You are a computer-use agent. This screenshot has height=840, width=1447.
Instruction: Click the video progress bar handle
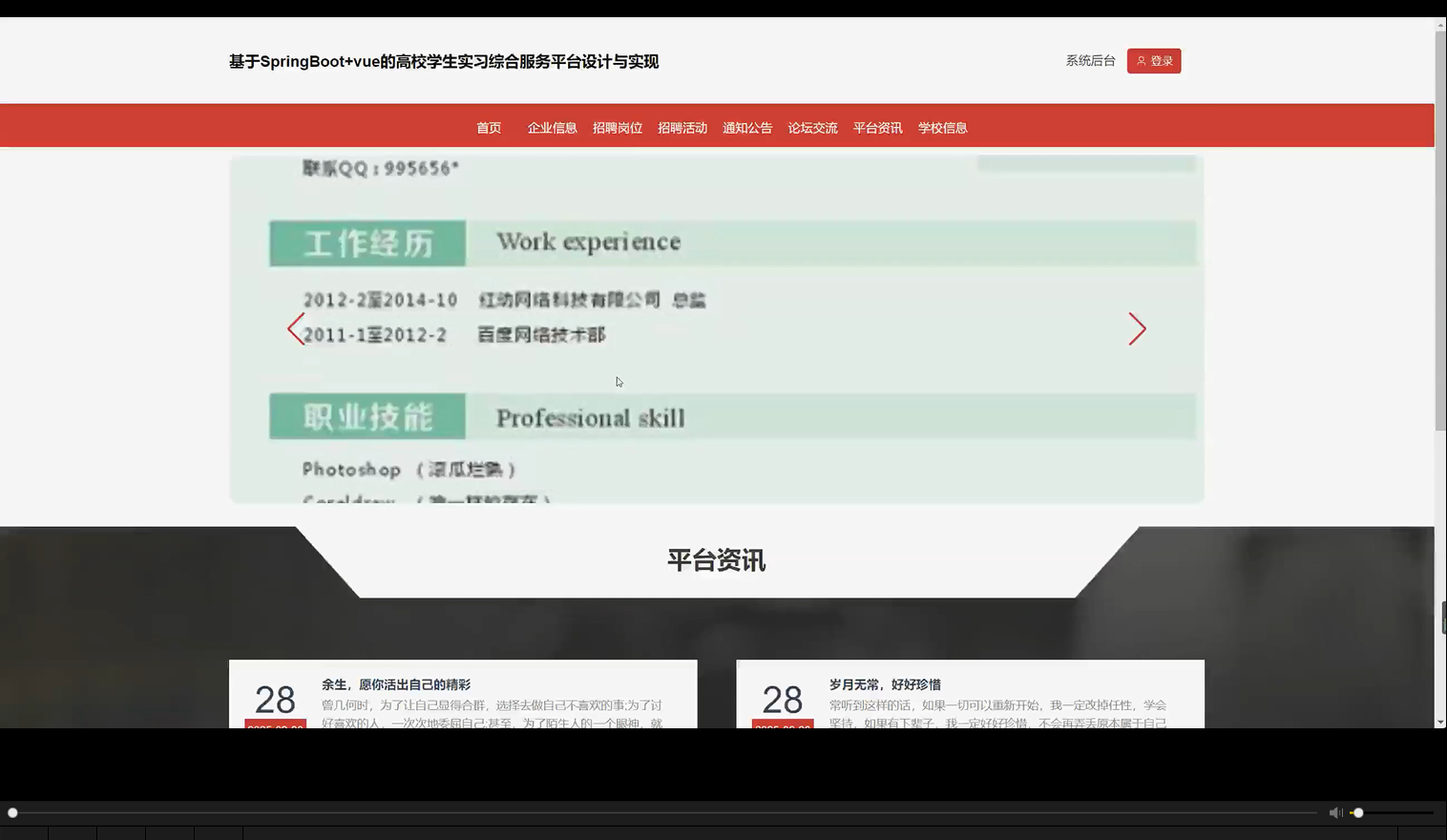[x=12, y=812]
